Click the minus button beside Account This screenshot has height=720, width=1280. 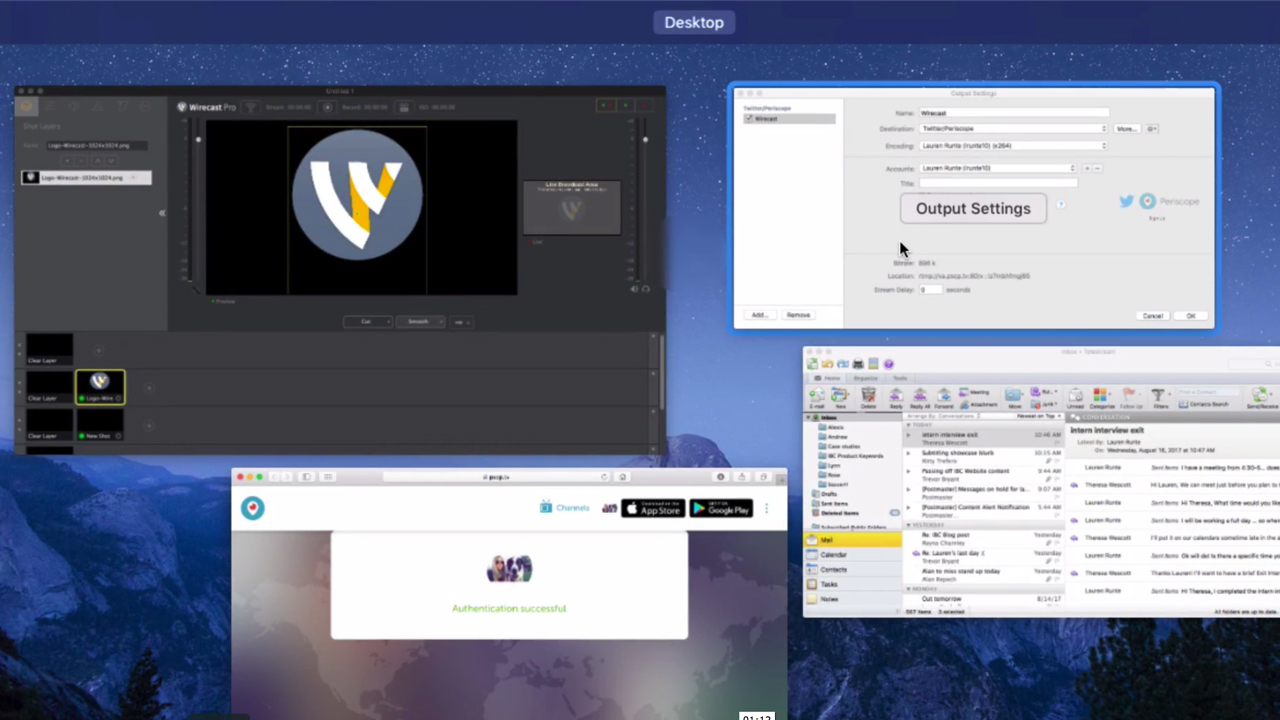coord(1097,168)
